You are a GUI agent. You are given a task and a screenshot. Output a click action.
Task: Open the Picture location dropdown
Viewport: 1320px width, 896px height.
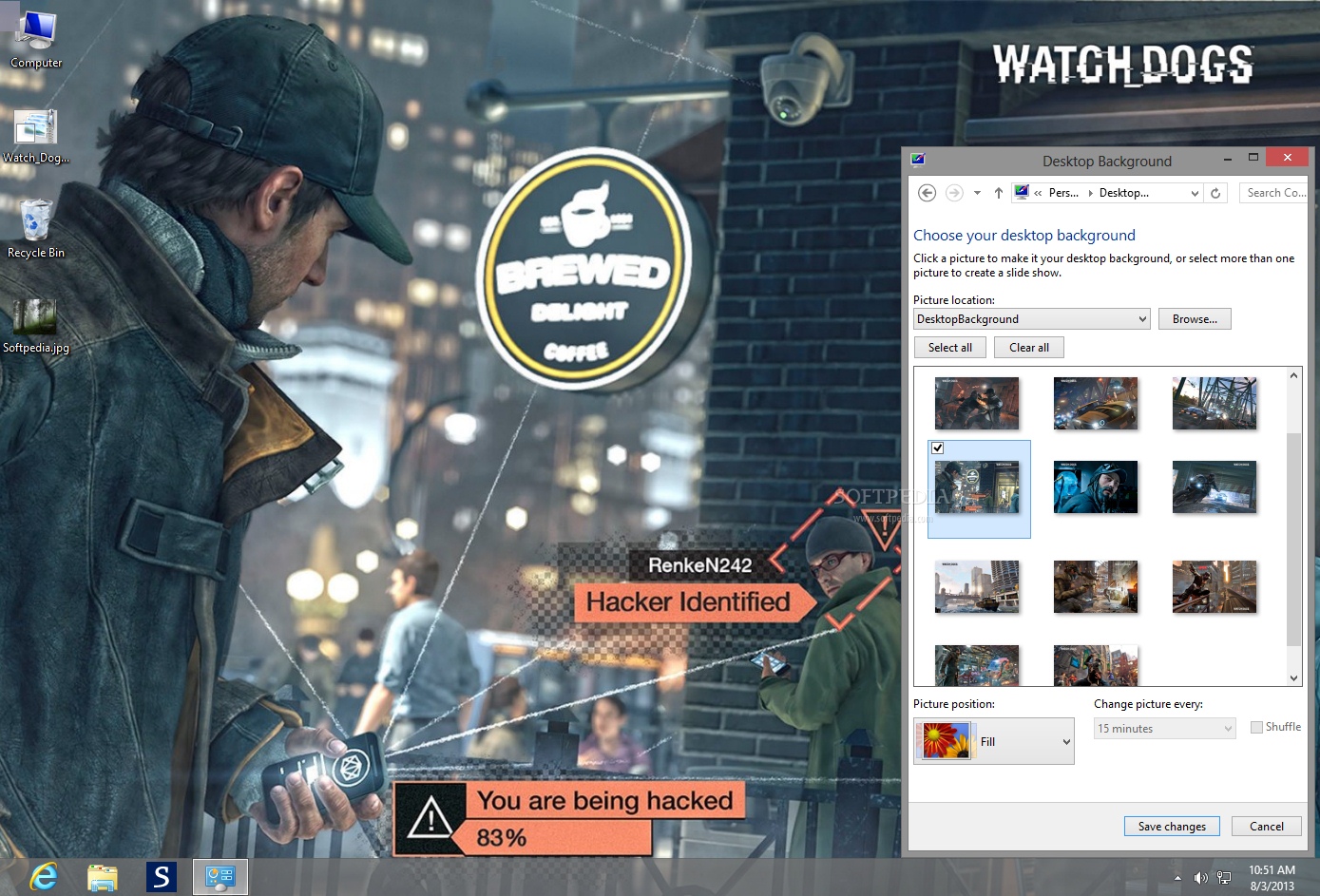coord(1032,319)
